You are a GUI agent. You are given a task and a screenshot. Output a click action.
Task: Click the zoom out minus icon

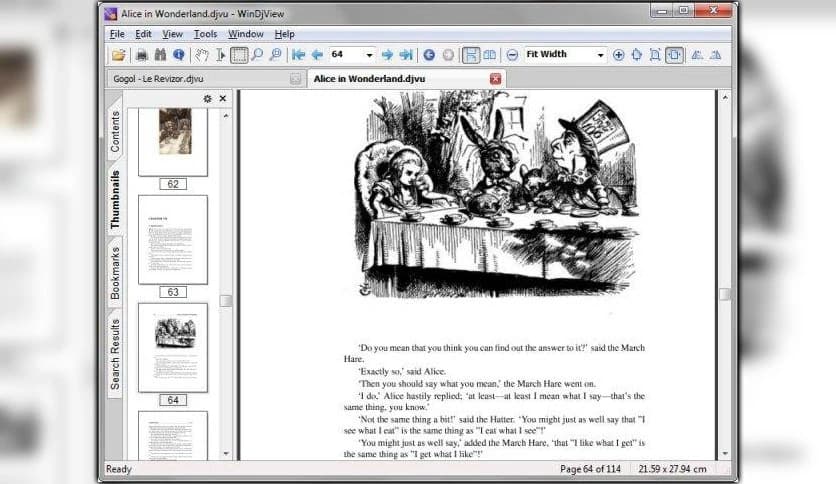[x=512, y=55]
